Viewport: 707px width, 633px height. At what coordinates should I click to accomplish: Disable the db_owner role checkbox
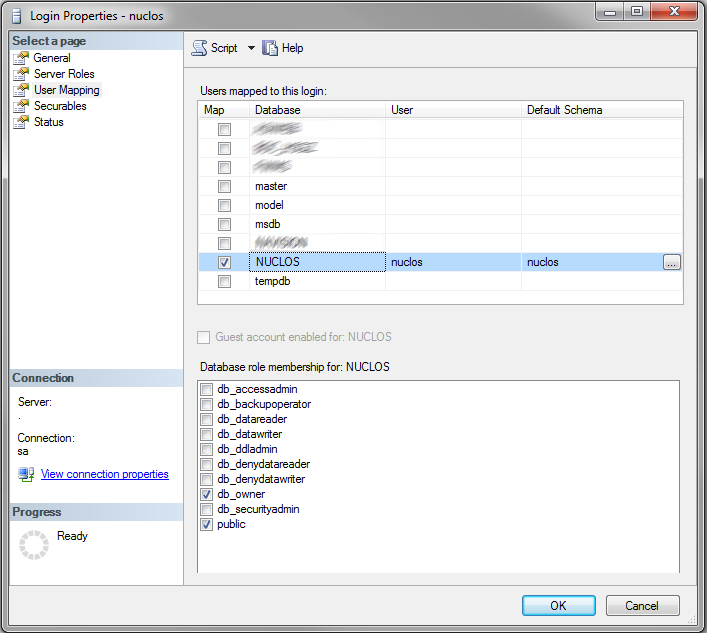point(207,494)
